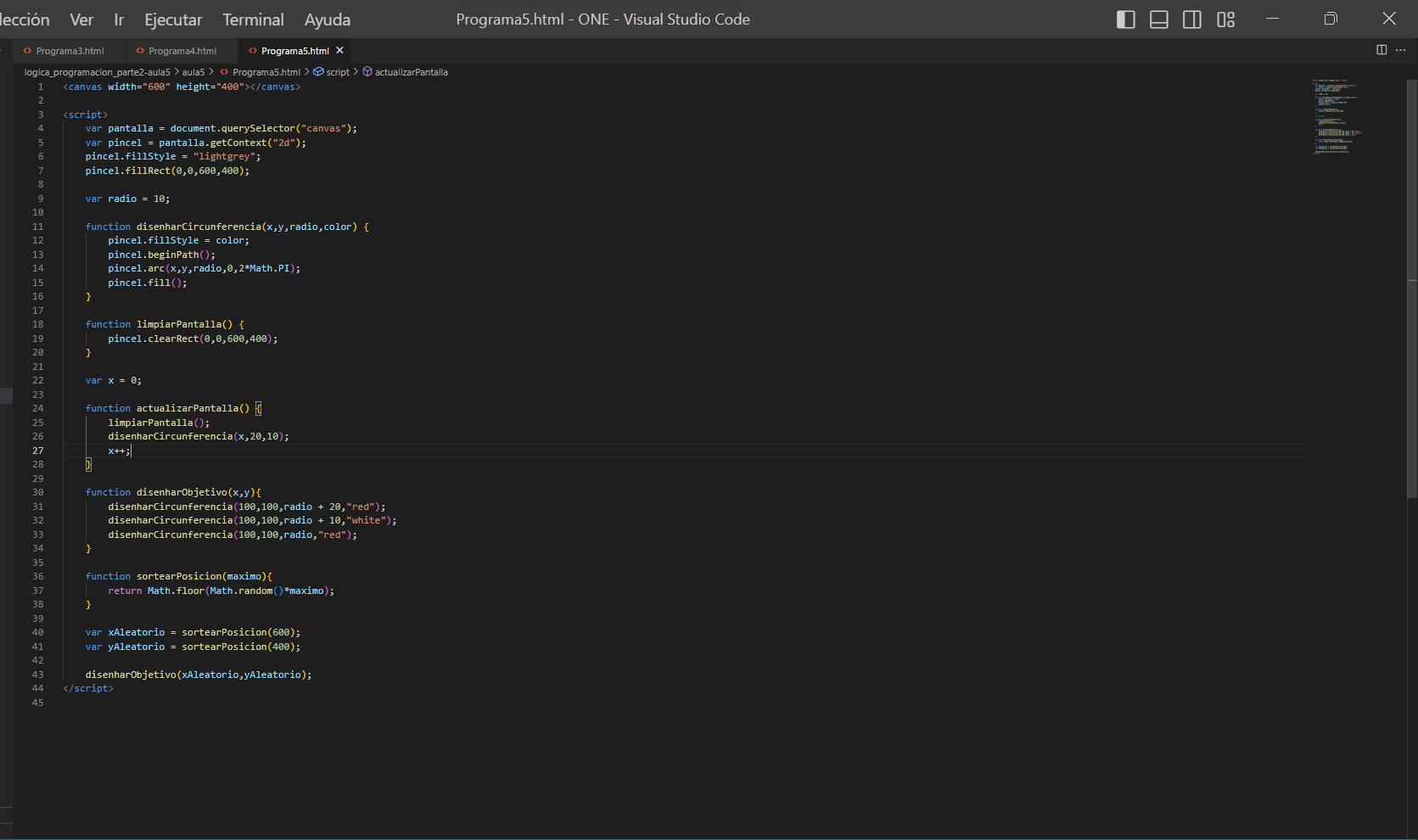Click 'disenharCircunferencia(x,20,10);' line
Image resolution: width=1418 pixels, height=840 pixels.
point(198,436)
